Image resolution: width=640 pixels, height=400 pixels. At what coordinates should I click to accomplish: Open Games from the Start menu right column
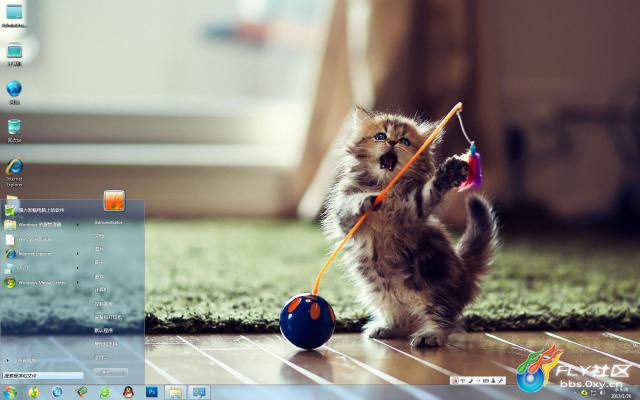(99, 276)
